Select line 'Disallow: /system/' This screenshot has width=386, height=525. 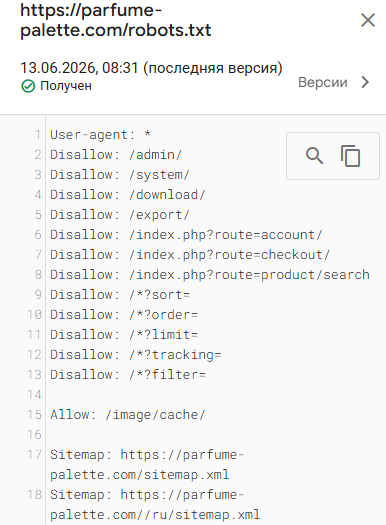coord(120,175)
